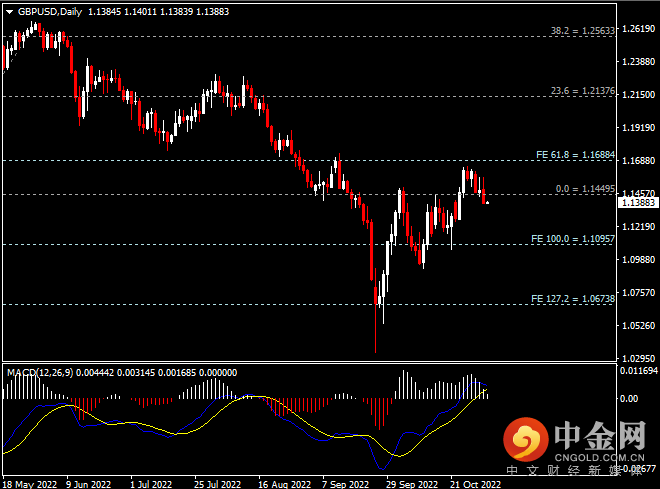Click the MACD scale value 0.011694
The height and width of the screenshot is (489, 660).
tap(639, 371)
